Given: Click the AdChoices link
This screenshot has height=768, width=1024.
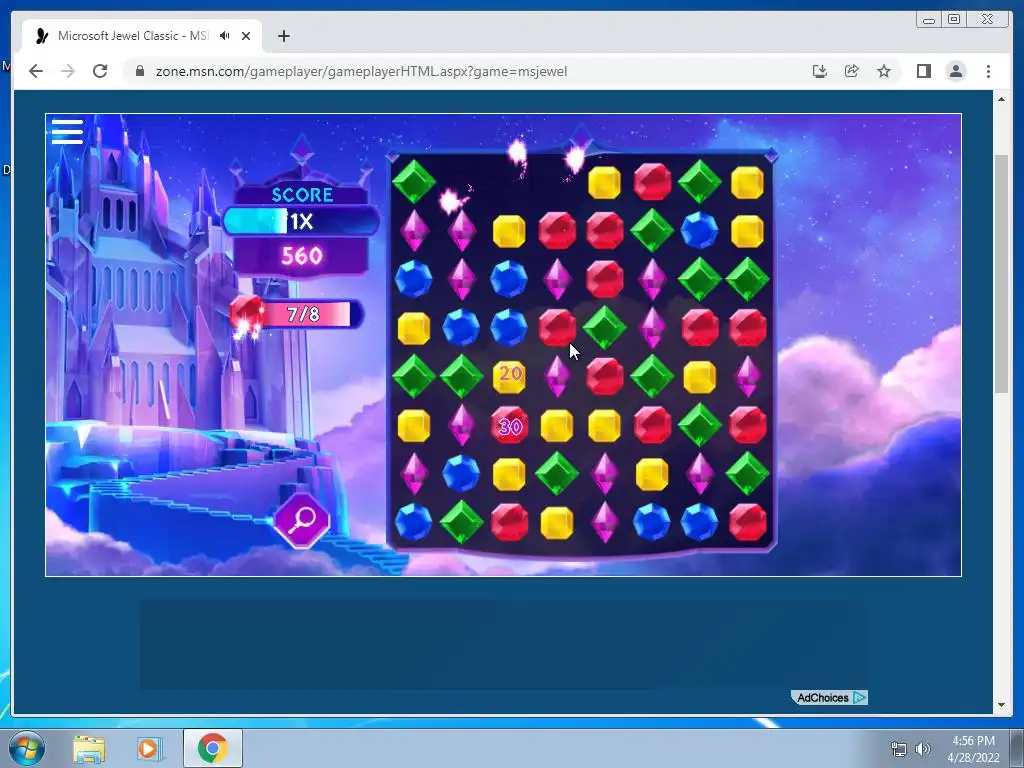Looking at the screenshot, I should point(829,697).
